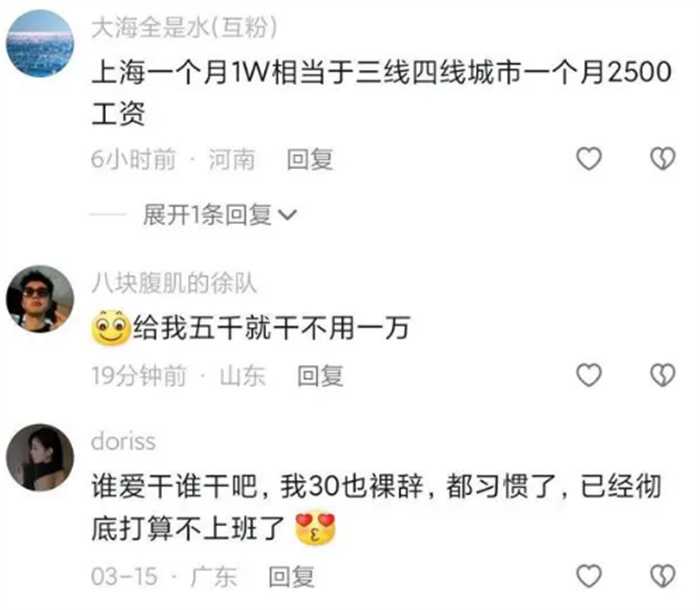Dislike the comment by 八块腹肌的徐队

pos(662,375)
